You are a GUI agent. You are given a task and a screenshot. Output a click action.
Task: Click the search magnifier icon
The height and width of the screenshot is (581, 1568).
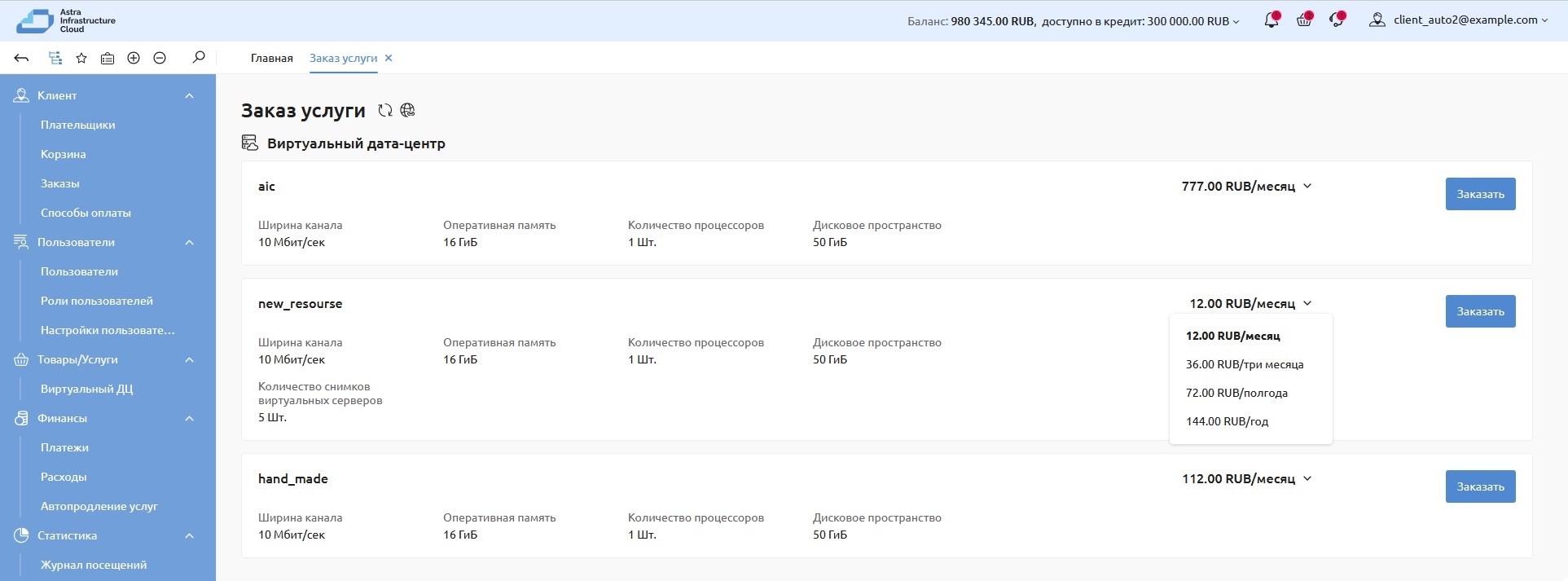coord(199,58)
